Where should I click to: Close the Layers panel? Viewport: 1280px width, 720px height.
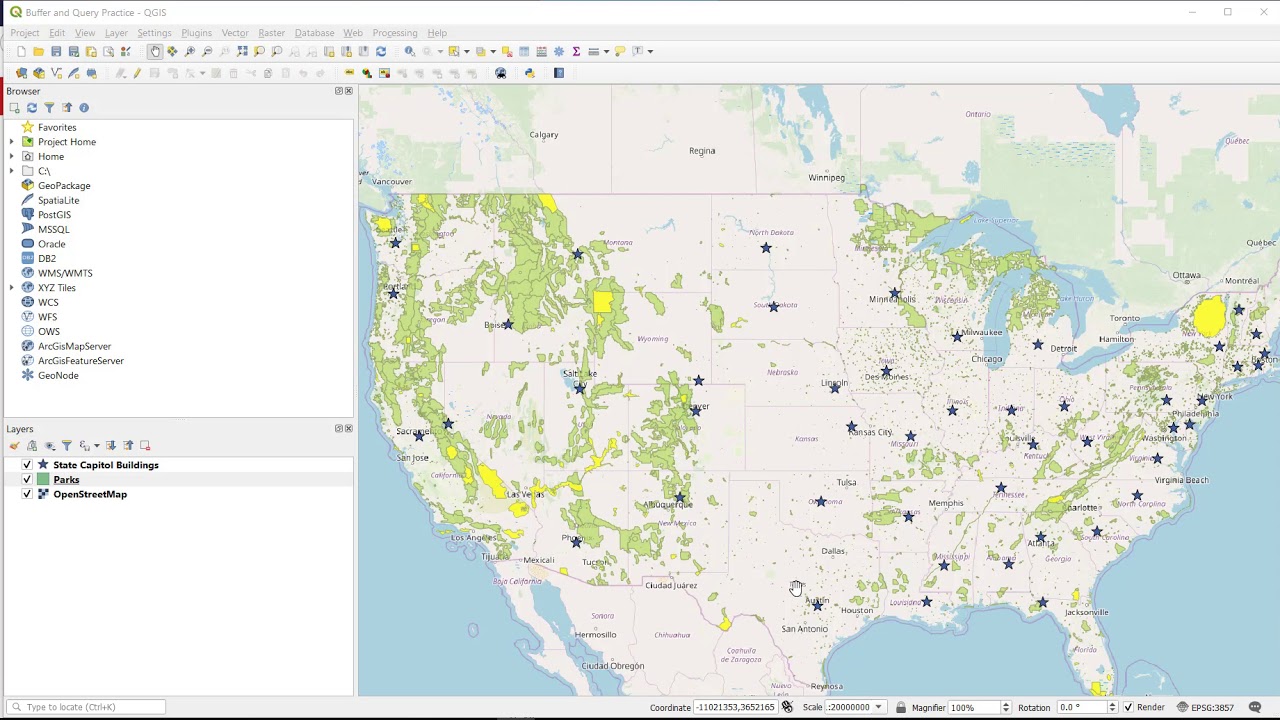(348, 428)
